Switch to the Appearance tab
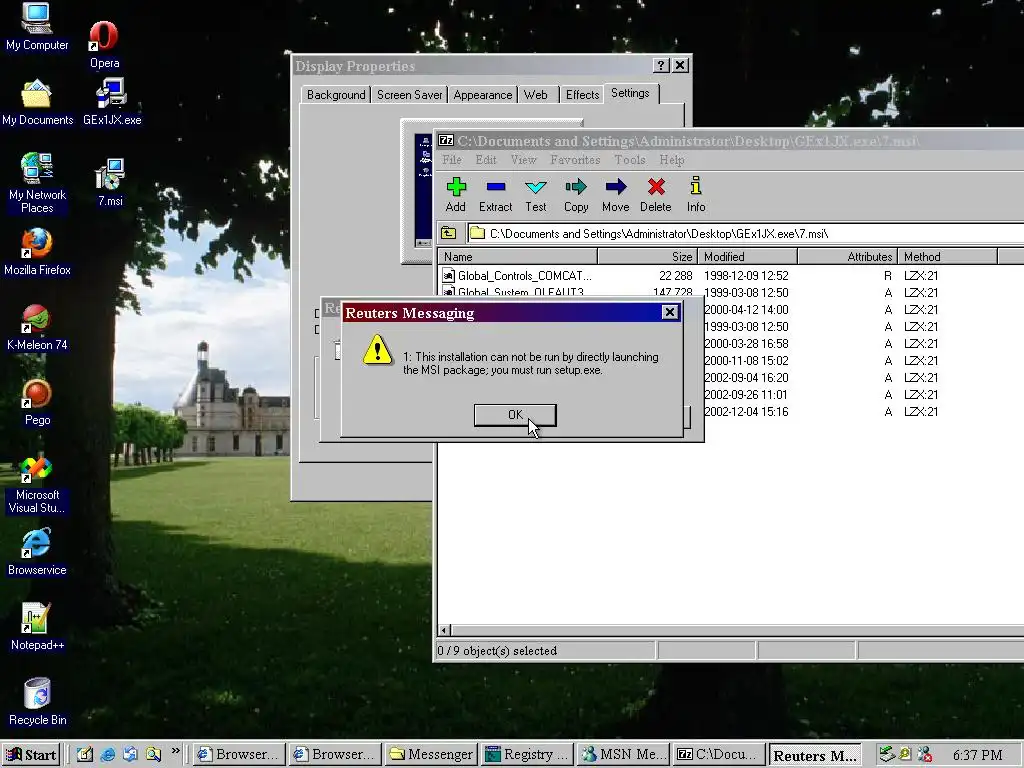The image size is (1024, 768). [483, 95]
